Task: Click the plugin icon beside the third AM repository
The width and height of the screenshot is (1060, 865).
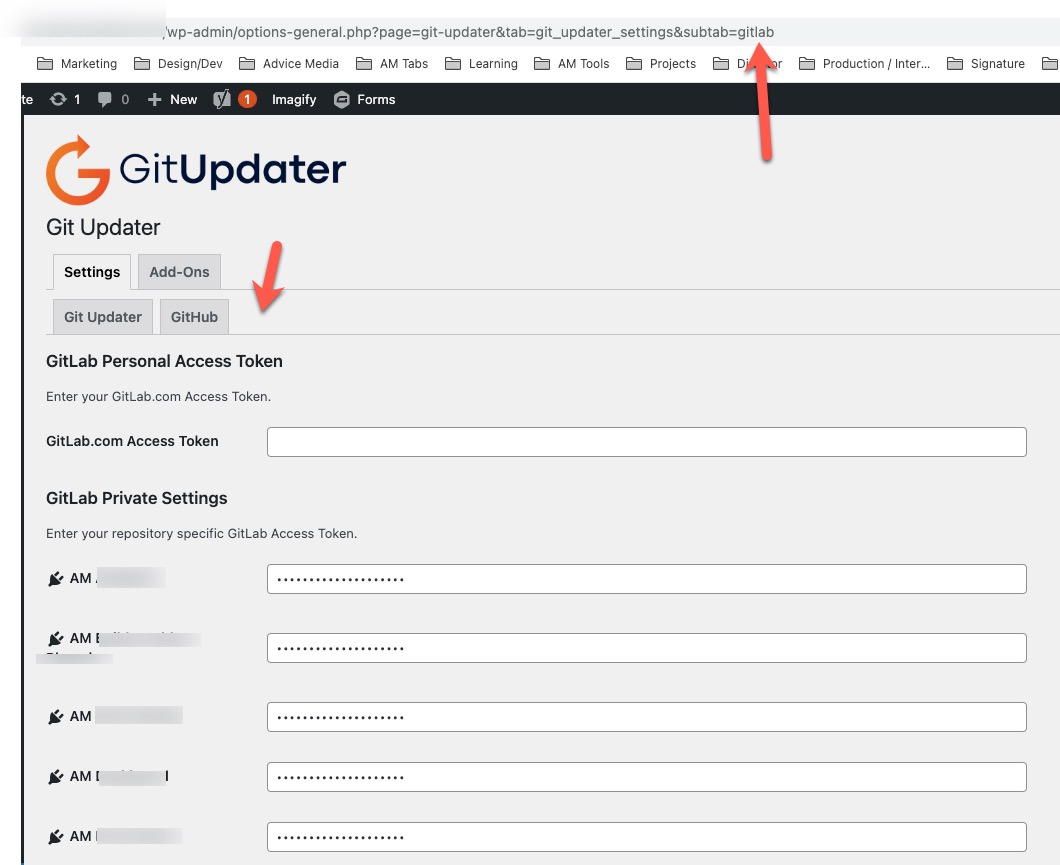Action: [x=55, y=717]
